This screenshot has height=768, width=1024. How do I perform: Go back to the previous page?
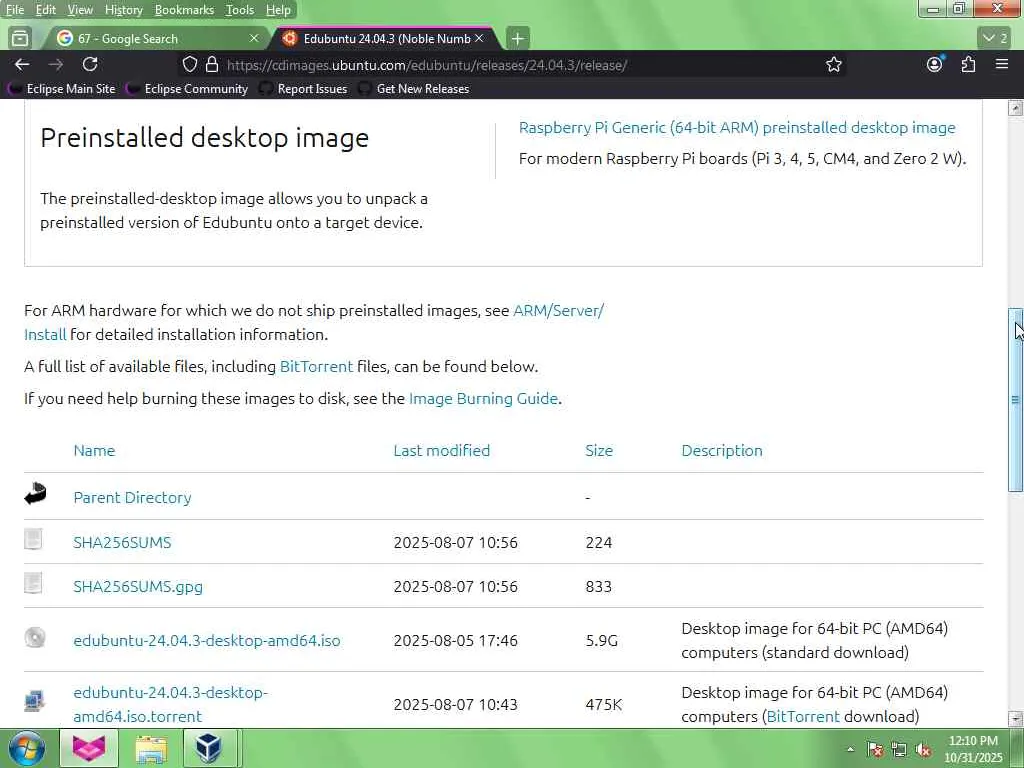click(x=22, y=65)
